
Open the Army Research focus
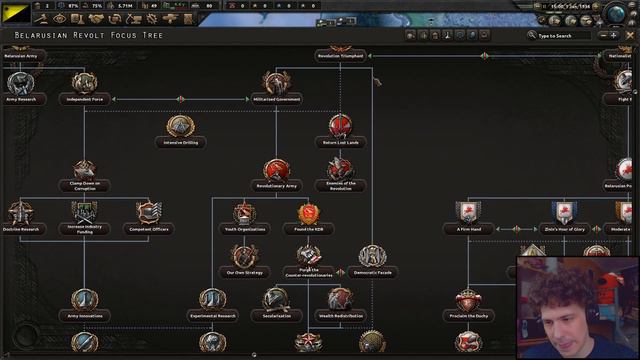point(21,88)
